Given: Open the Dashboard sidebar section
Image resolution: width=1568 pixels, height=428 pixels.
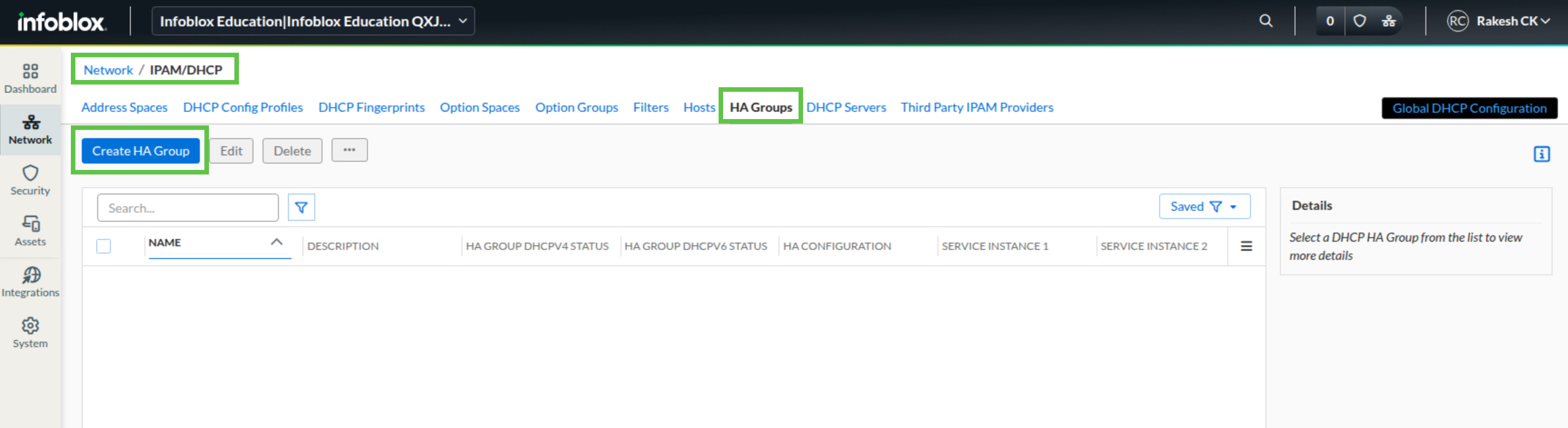Looking at the screenshot, I should (30, 79).
